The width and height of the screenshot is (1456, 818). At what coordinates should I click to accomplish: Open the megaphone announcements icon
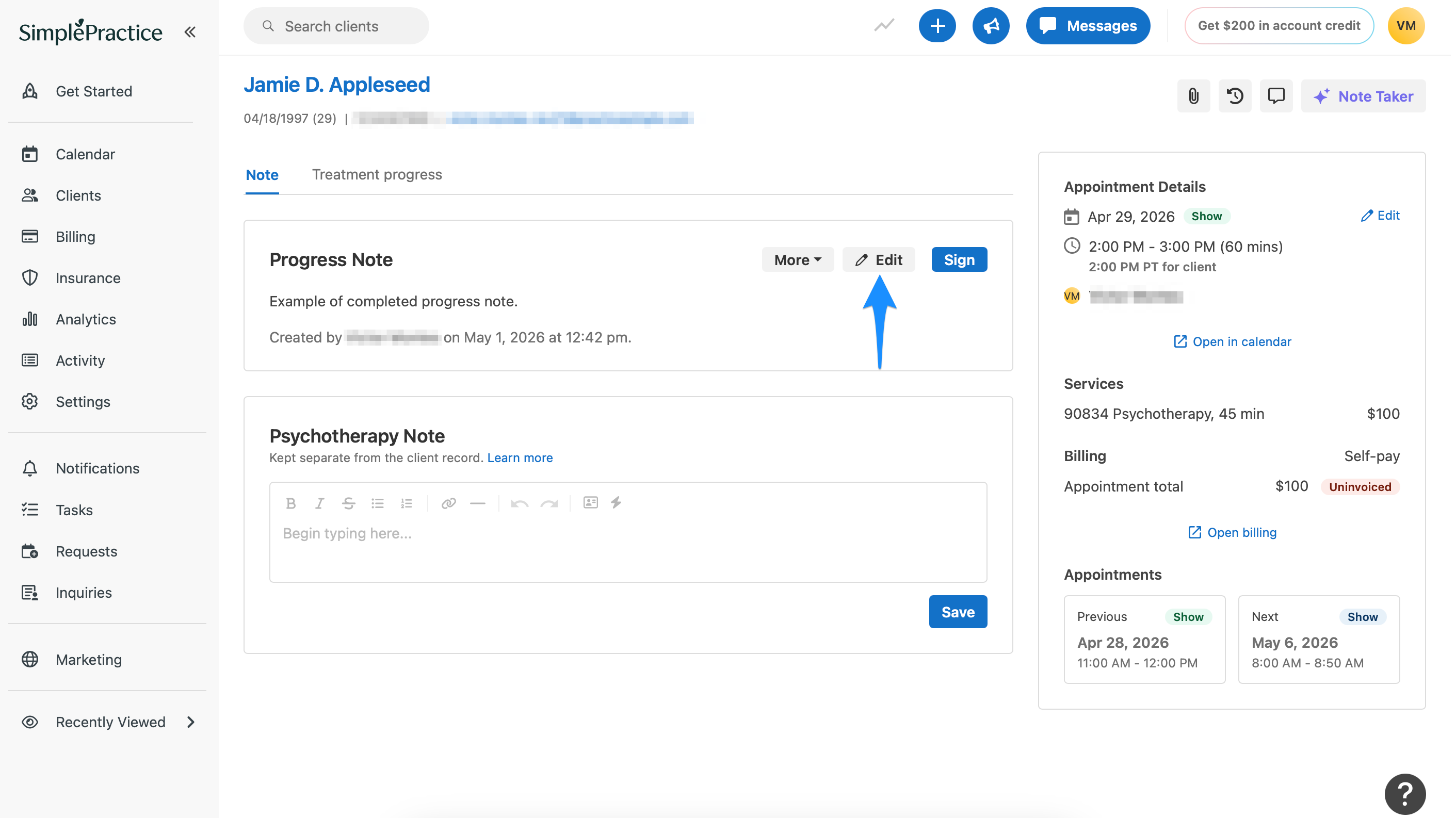[x=991, y=25]
